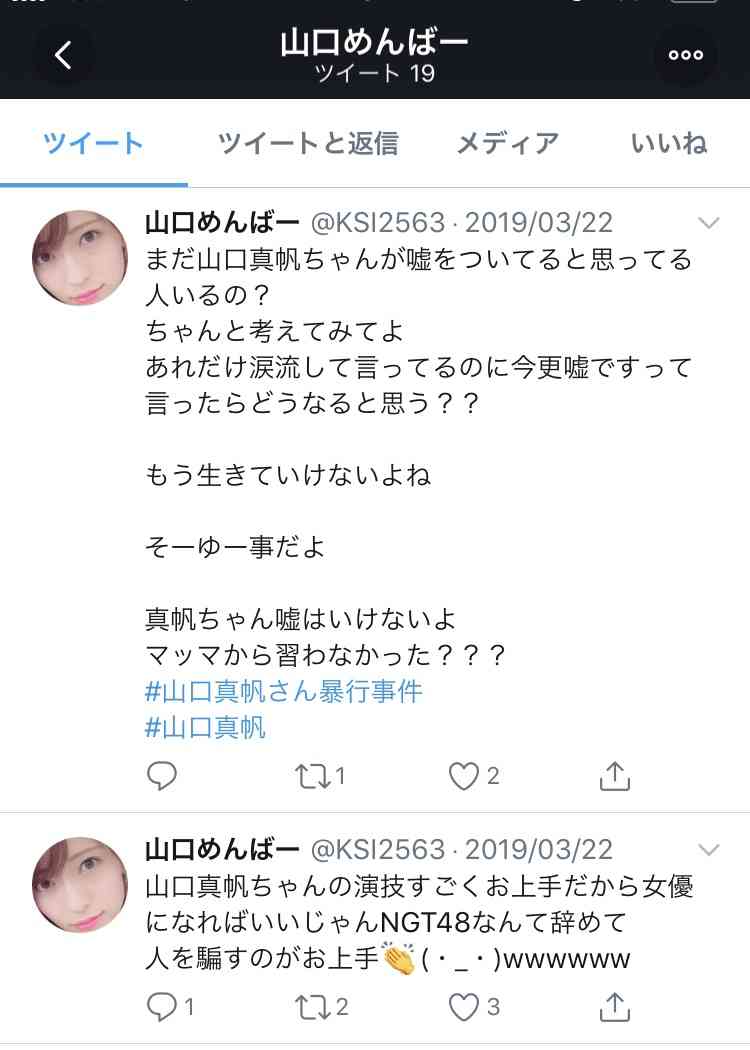Open hashtag #山口真帆さん暴行事件

(x=284, y=690)
